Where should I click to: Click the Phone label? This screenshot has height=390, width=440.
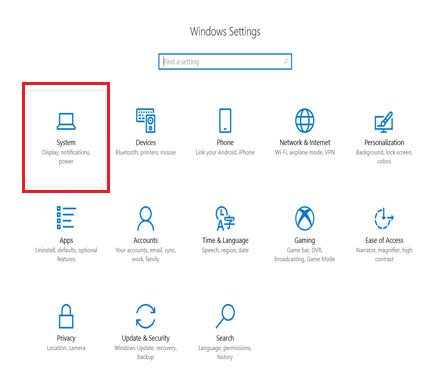(225, 142)
